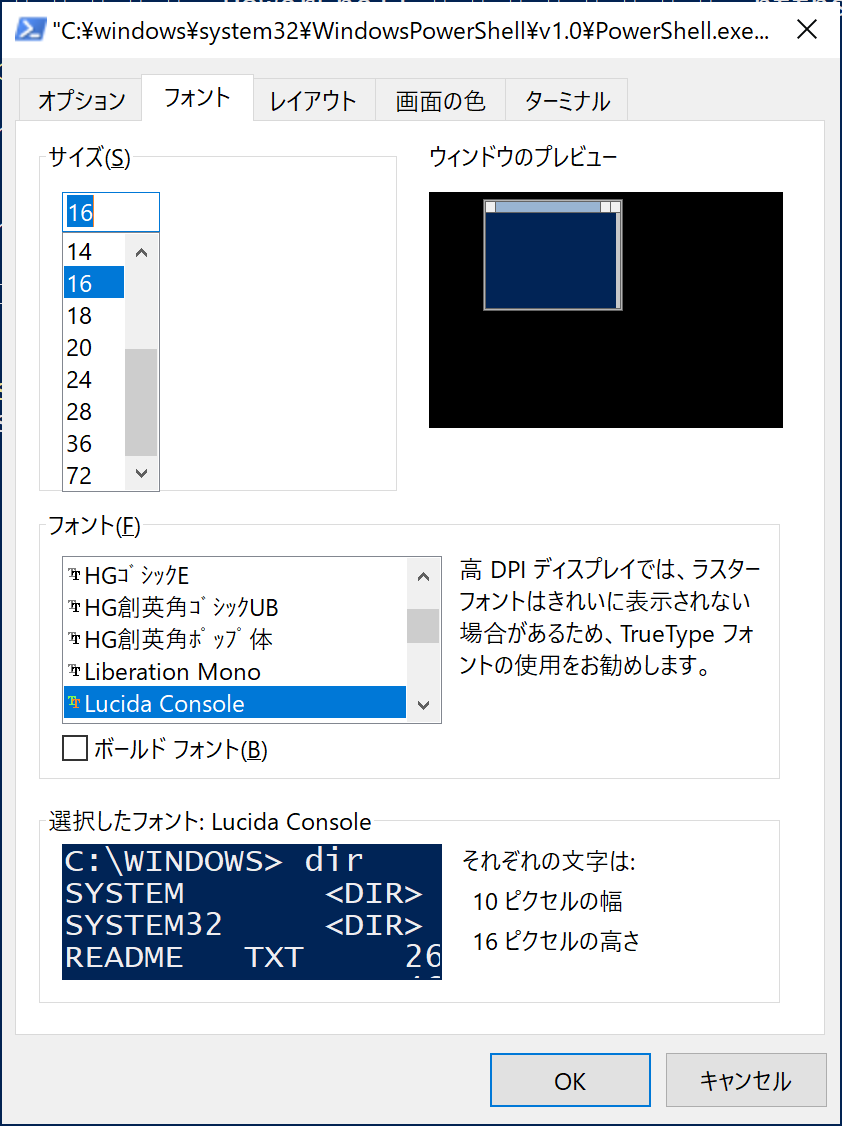Close the properties dialog window
Screen dimensions: 842x1126
click(807, 29)
